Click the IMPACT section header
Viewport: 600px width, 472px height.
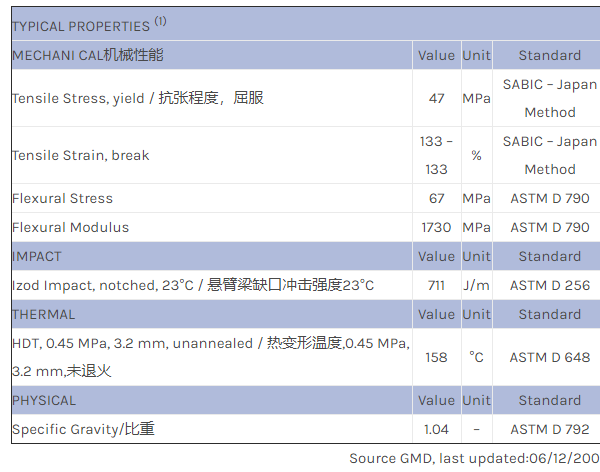[37, 256]
